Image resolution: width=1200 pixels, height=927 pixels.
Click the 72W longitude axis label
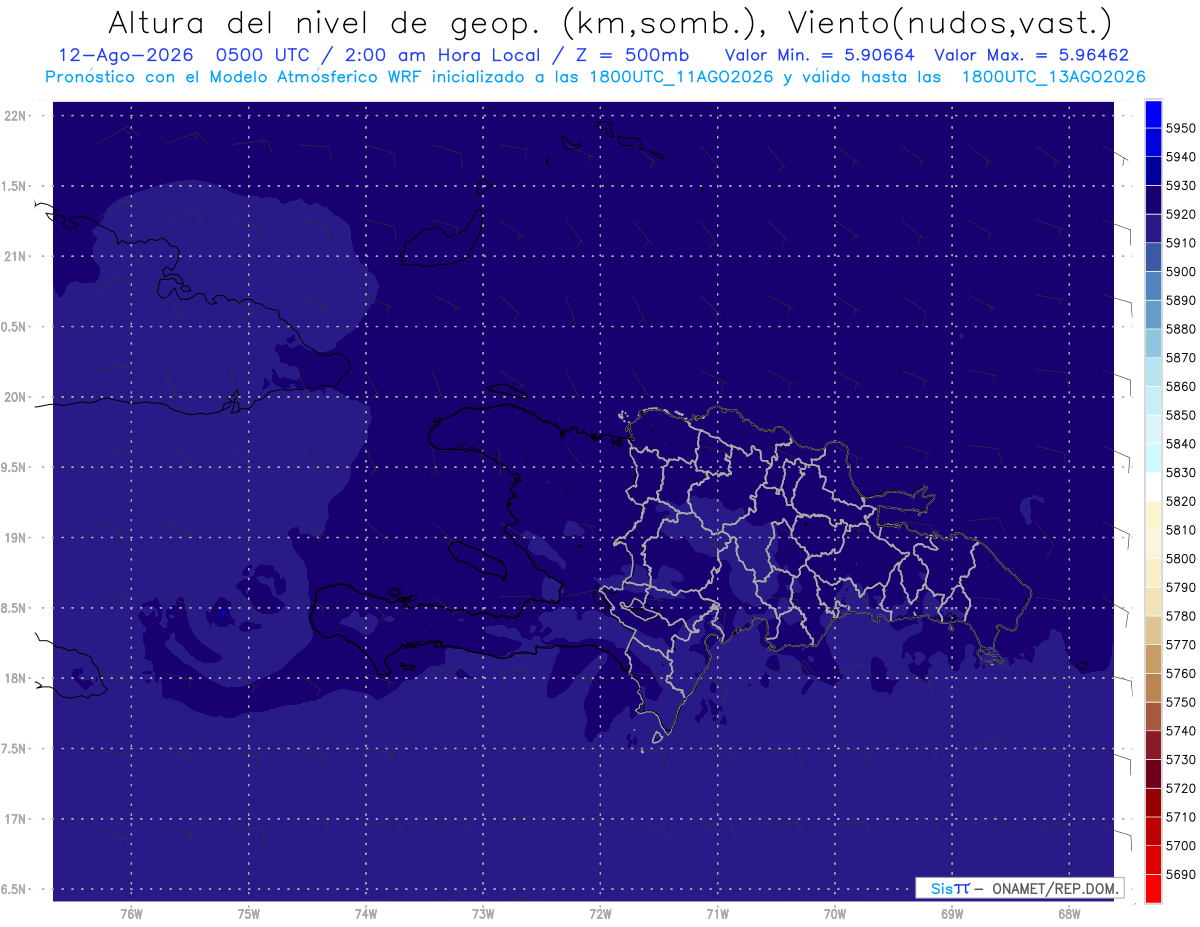coord(601,914)
